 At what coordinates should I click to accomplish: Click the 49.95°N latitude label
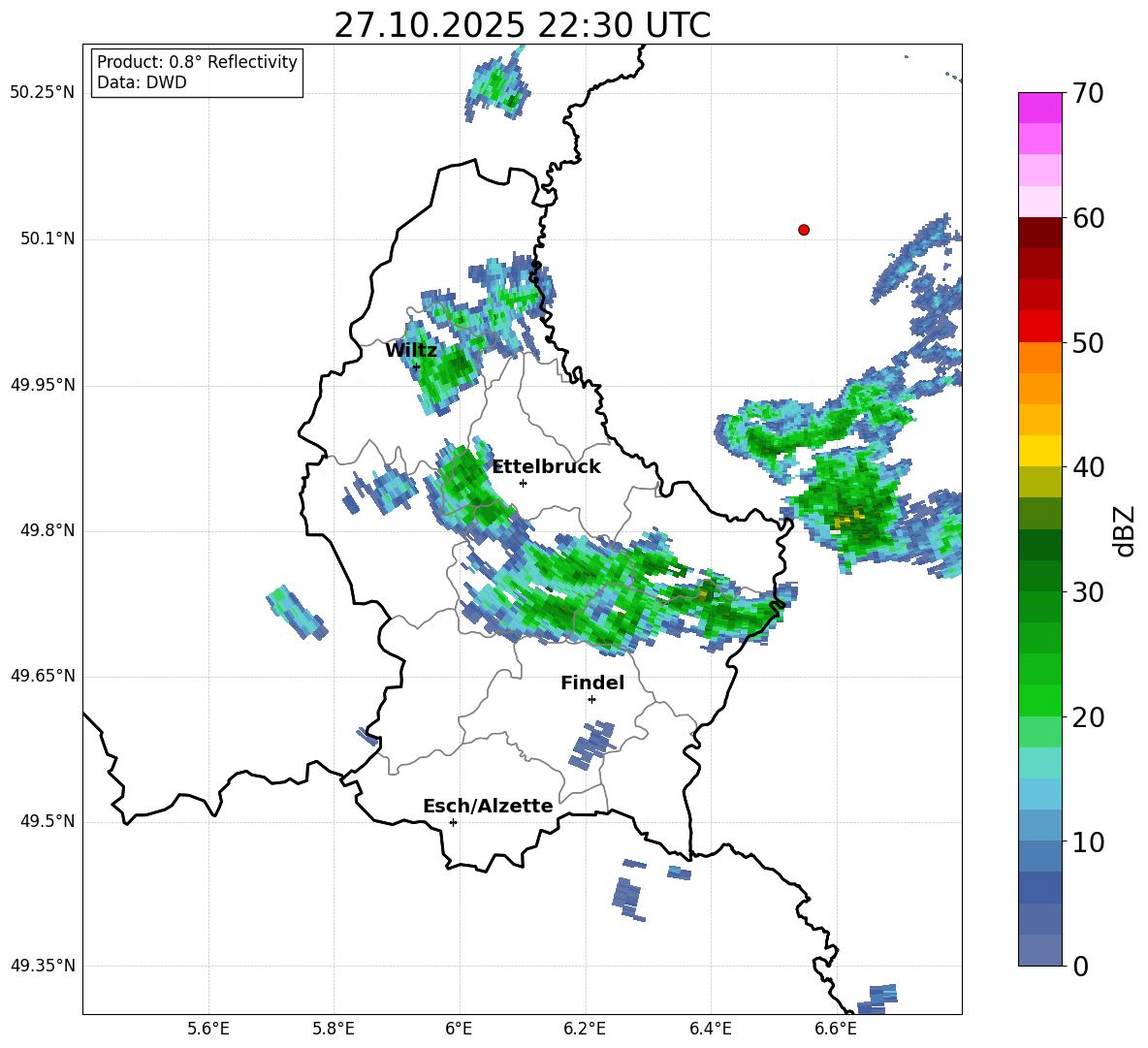click(x=43, y=385)
